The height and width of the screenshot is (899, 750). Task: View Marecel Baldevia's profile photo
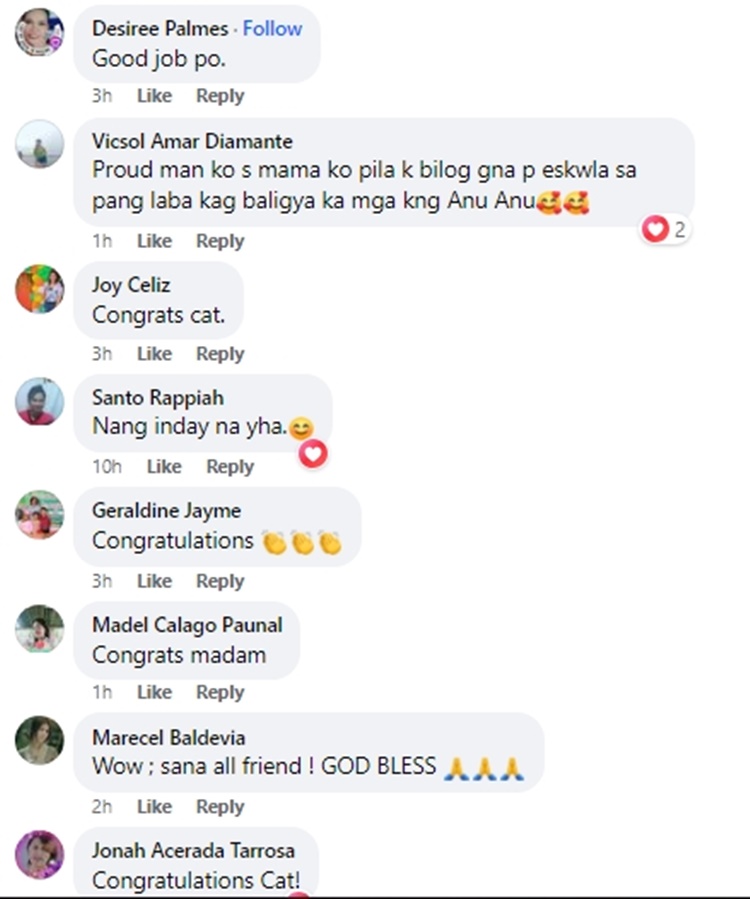pyautogui.click(x=39, y=740)
